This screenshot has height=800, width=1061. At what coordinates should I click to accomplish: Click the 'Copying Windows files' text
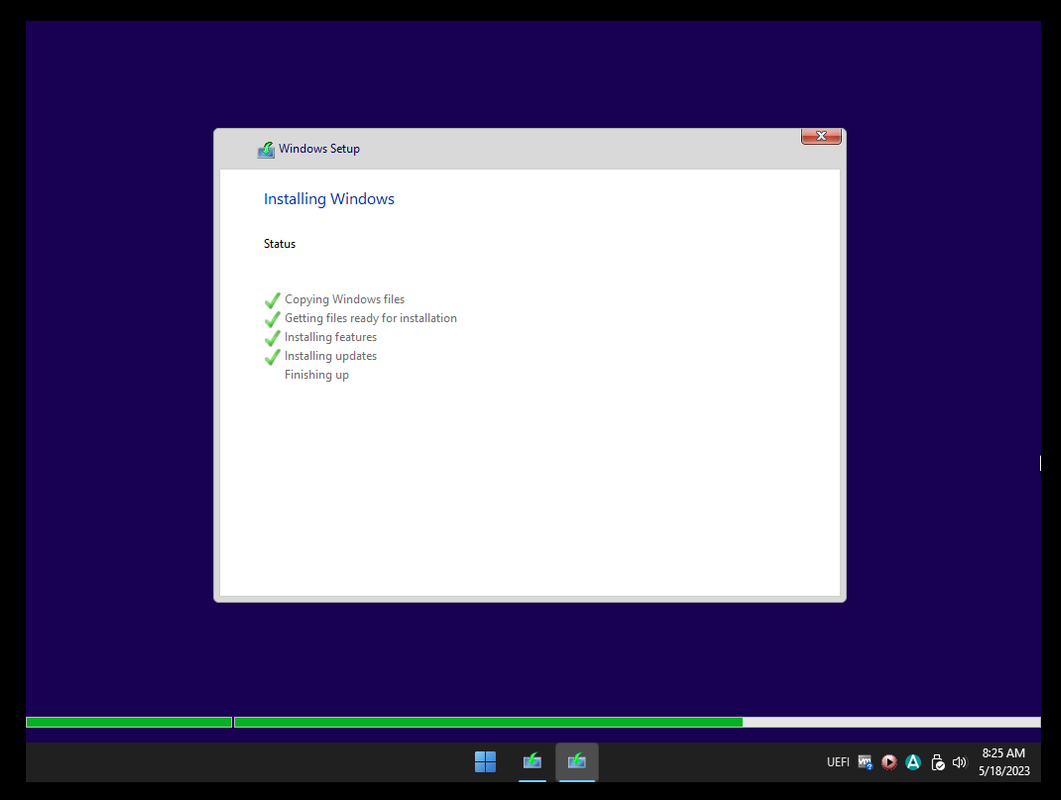click(344, 299)
